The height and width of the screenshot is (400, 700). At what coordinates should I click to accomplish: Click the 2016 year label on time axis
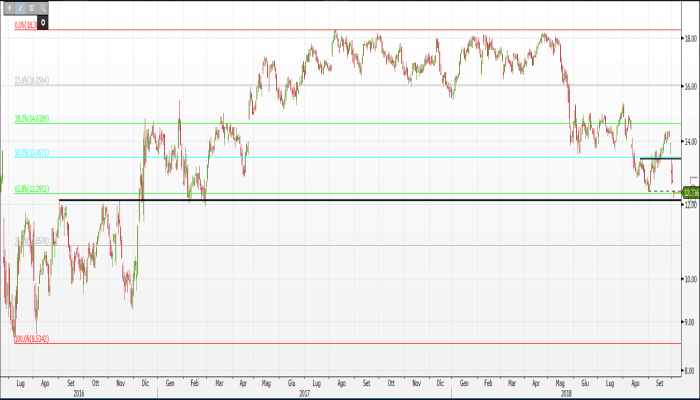click(x=79, y=392)
